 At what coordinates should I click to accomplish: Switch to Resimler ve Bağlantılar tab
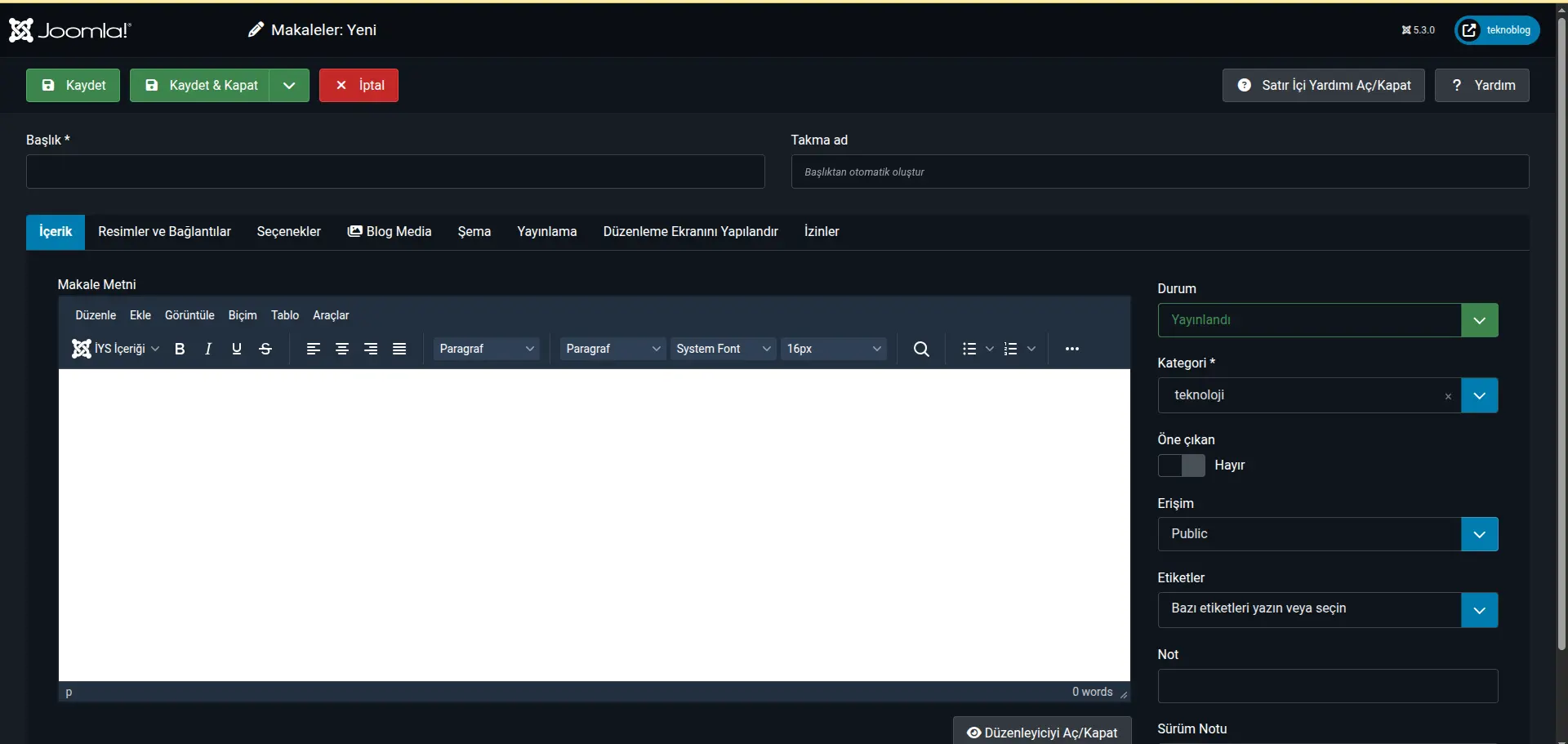164,232
